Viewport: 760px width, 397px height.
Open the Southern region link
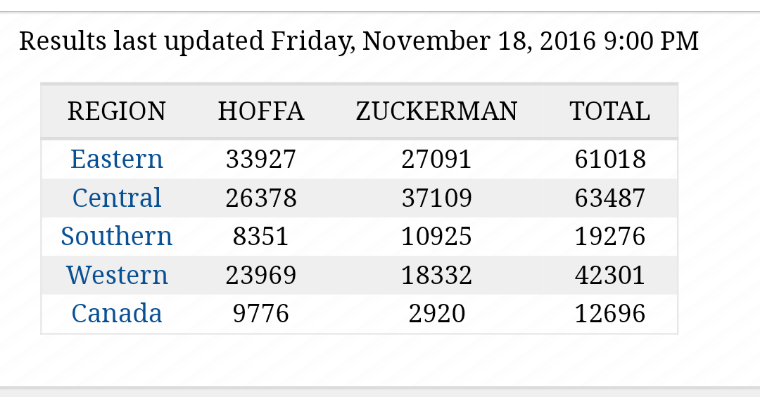(116, 236)
